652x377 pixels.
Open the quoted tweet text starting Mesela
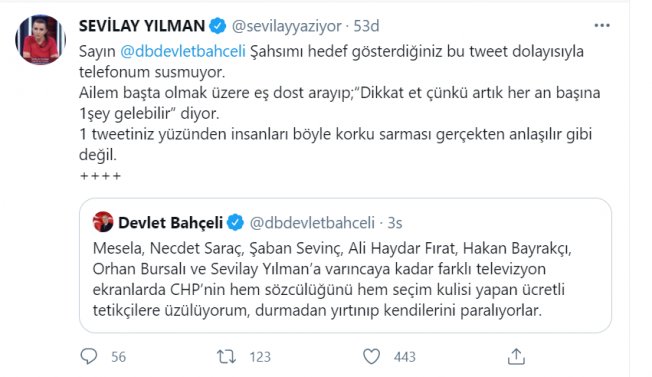332,279
